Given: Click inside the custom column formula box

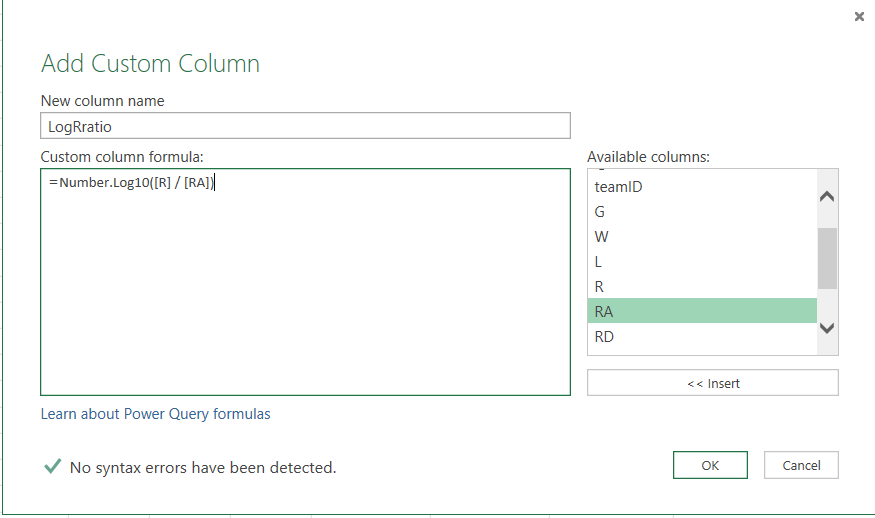Looking at the screenshot, I should (x=305, y=290).
